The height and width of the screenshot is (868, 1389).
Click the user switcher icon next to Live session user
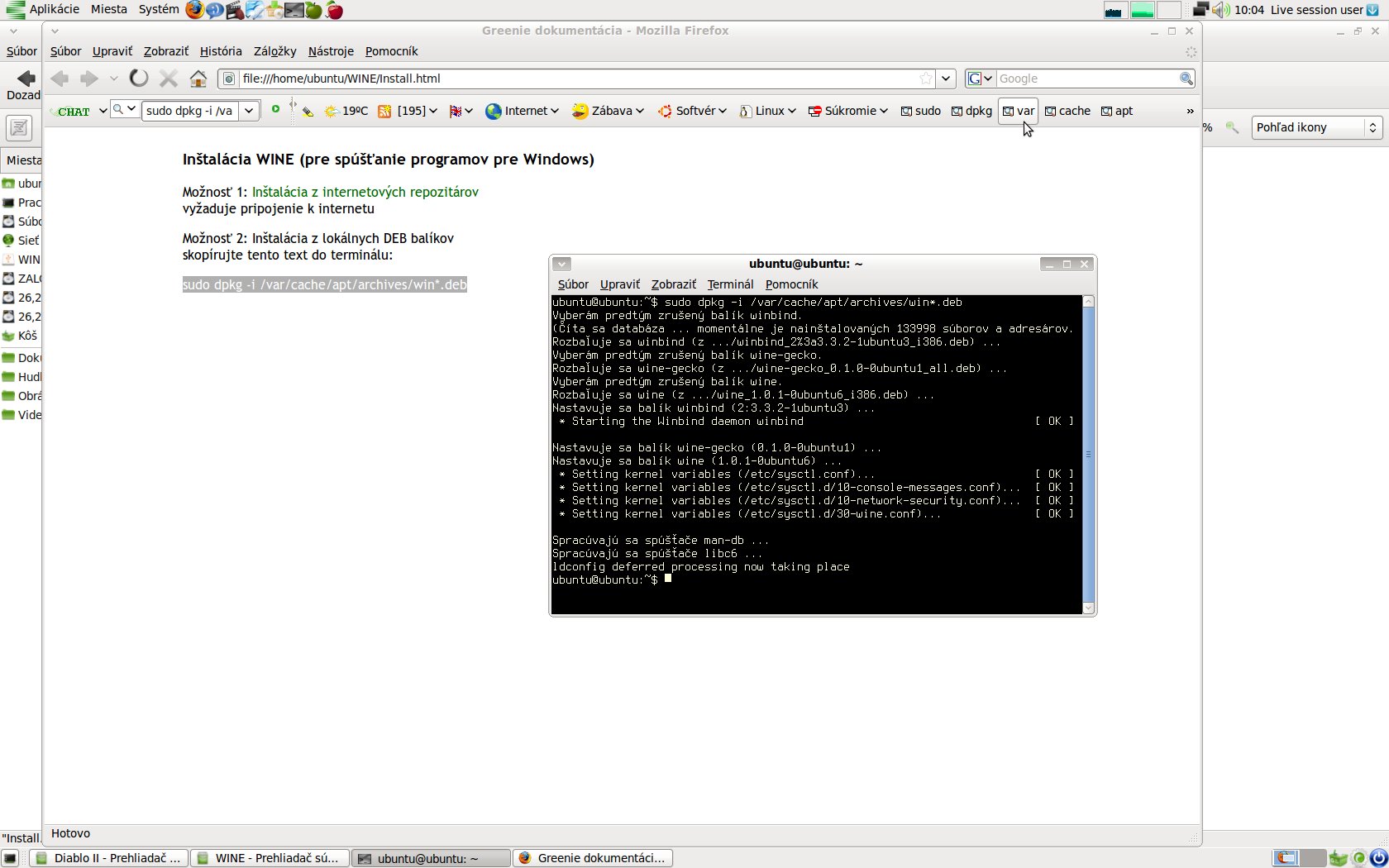pyautogui.click(x=1372, y=10)
